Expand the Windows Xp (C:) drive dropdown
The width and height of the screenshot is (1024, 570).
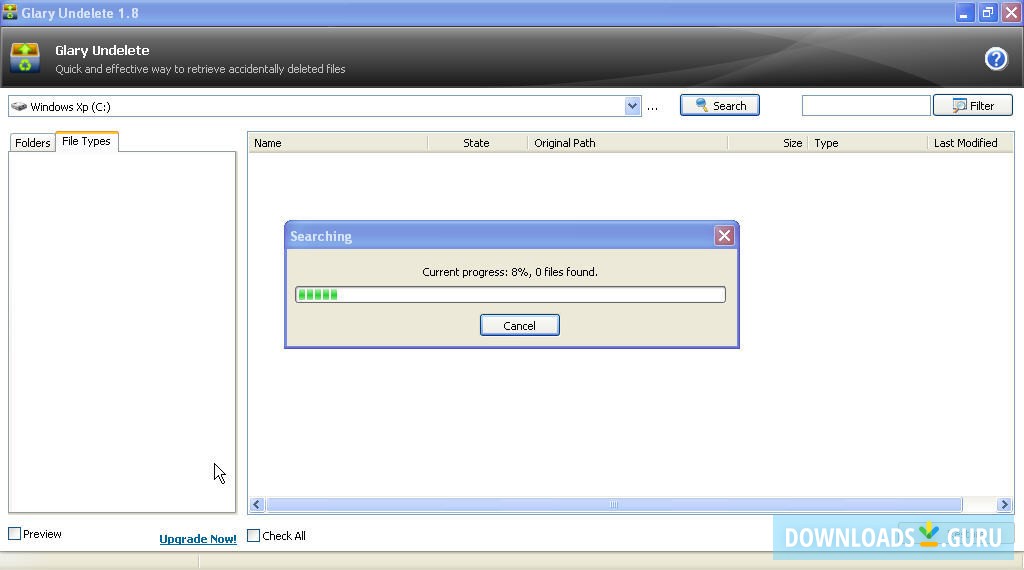pyautogui.click(x=632, y=106)
